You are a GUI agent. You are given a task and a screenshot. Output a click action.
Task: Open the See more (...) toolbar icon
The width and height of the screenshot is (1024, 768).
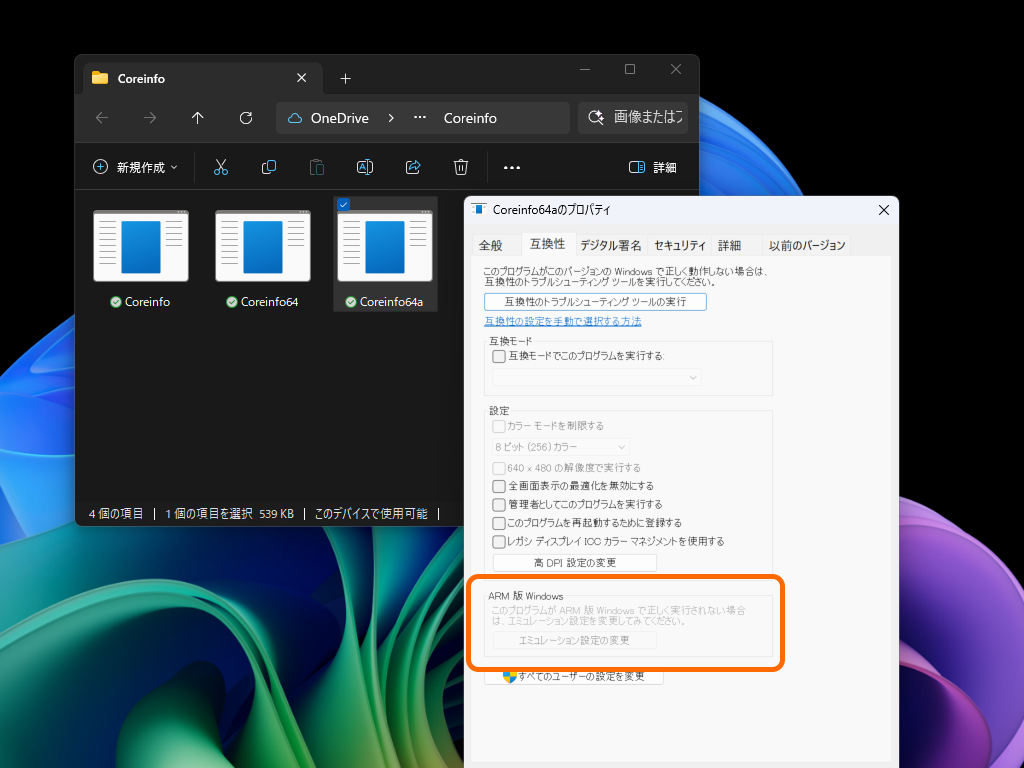click(512, 167)
